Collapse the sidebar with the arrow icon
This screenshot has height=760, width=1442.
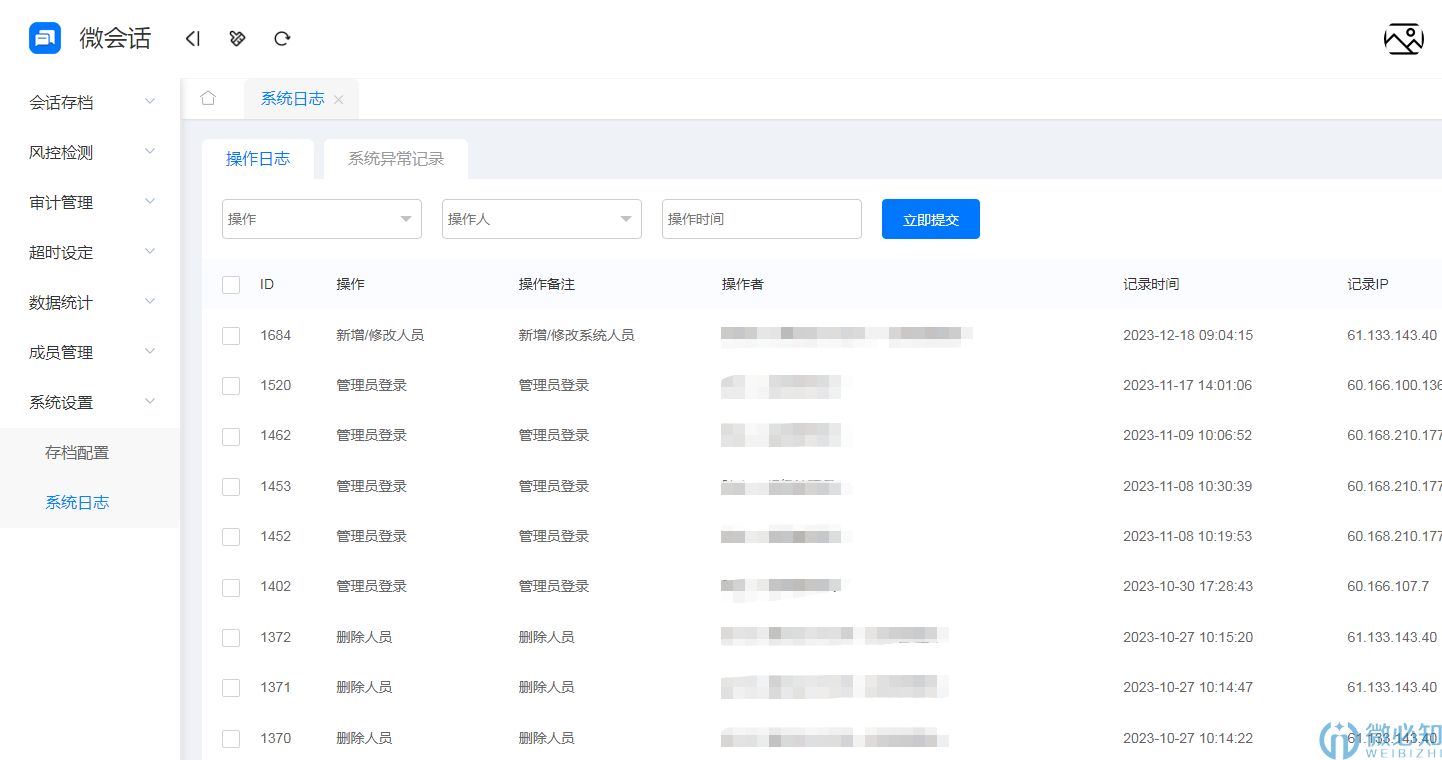pyautogui.click(x=192, y=38)
